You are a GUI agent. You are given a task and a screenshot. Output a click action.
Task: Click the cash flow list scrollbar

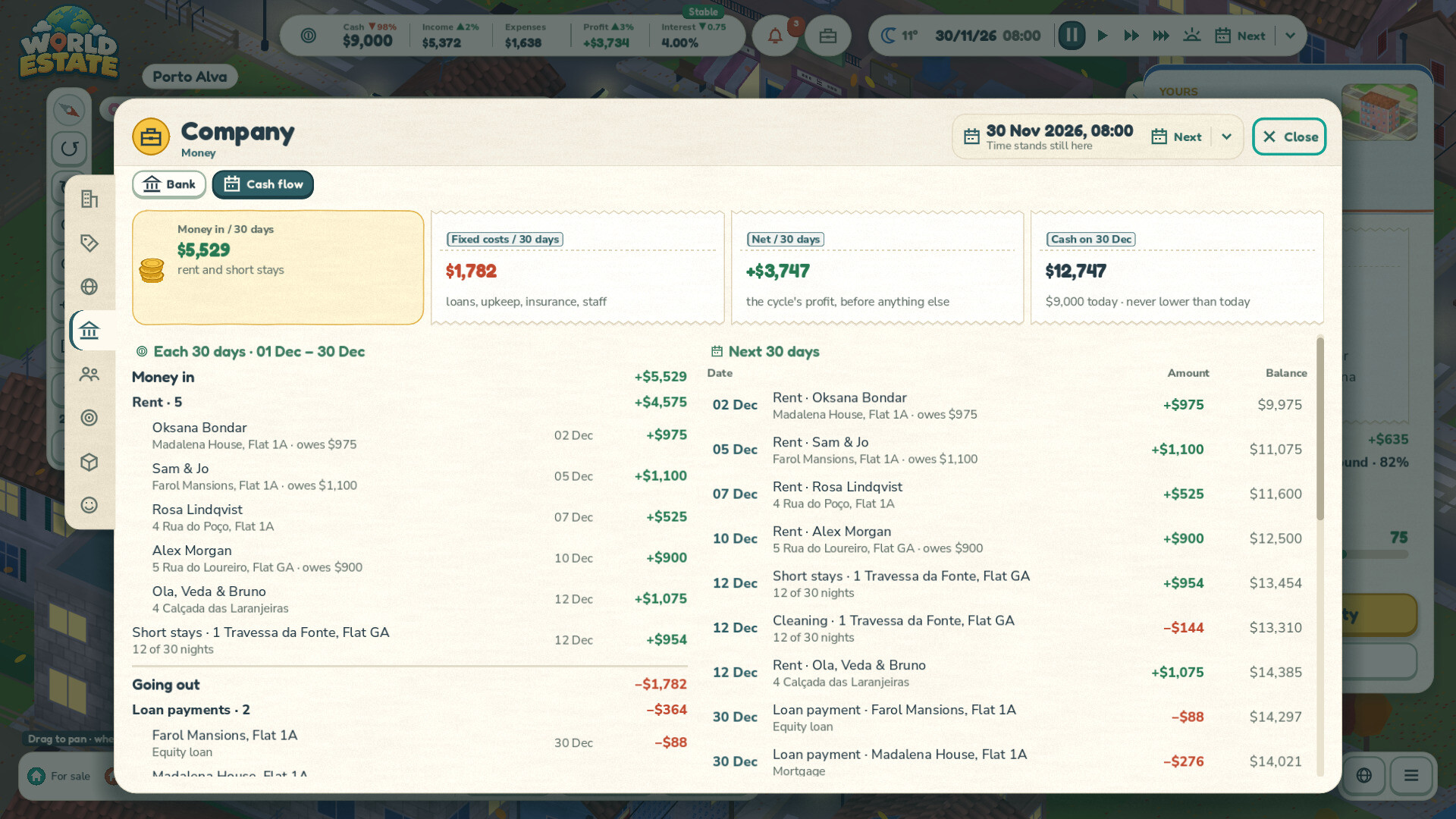[1320, 428]
